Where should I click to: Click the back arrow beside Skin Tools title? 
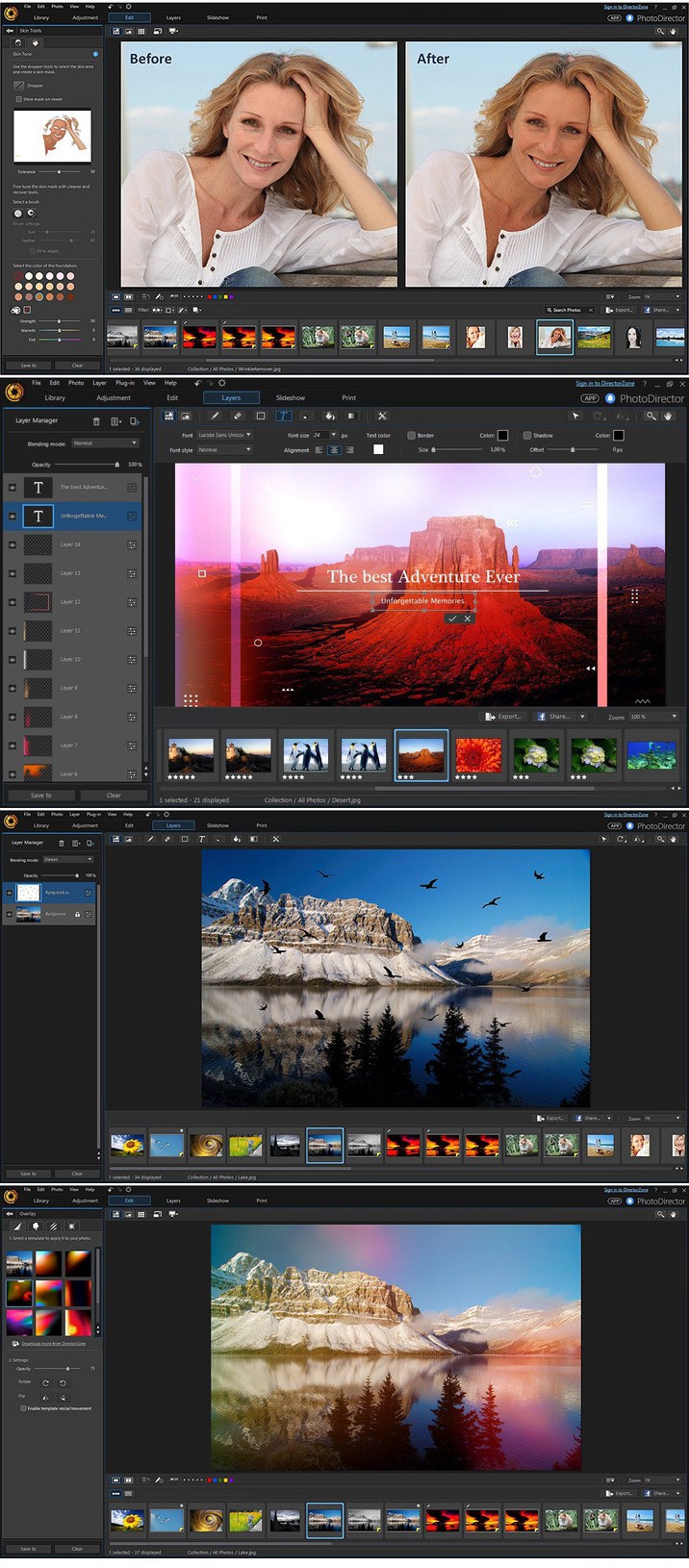(x=10, y=31)
